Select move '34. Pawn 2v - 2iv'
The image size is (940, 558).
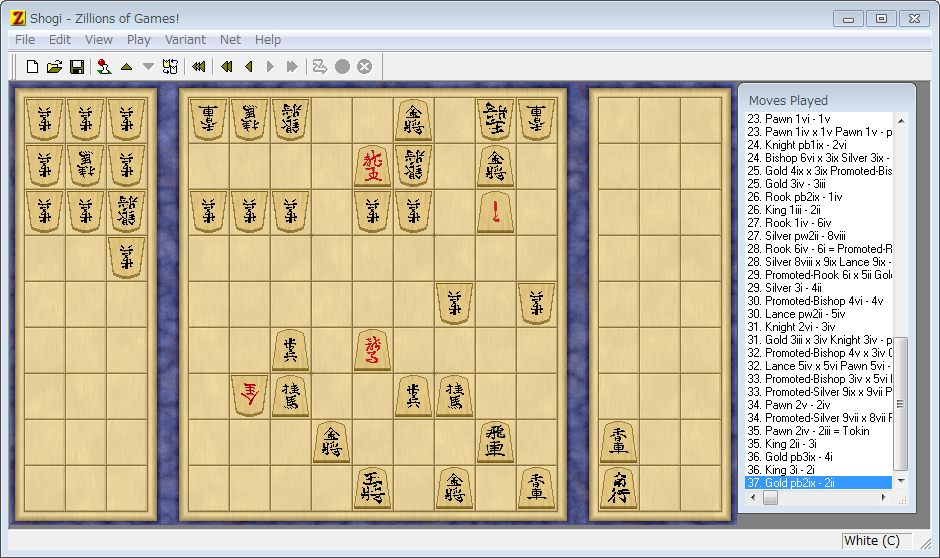coord(818,405)
